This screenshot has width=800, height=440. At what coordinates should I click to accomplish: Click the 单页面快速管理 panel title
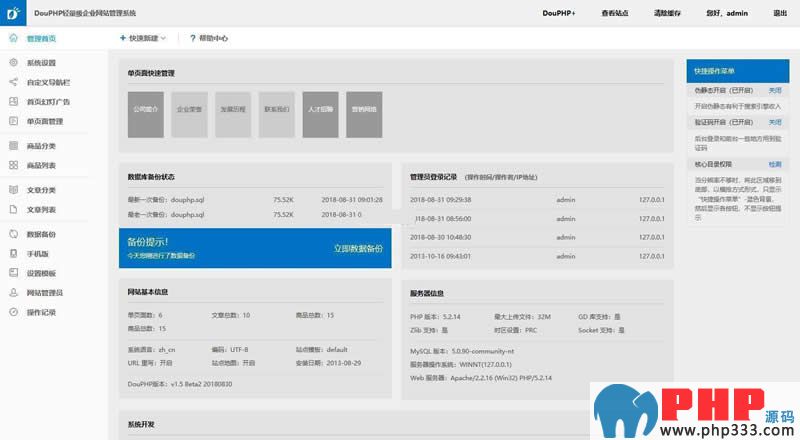point(151,73)
